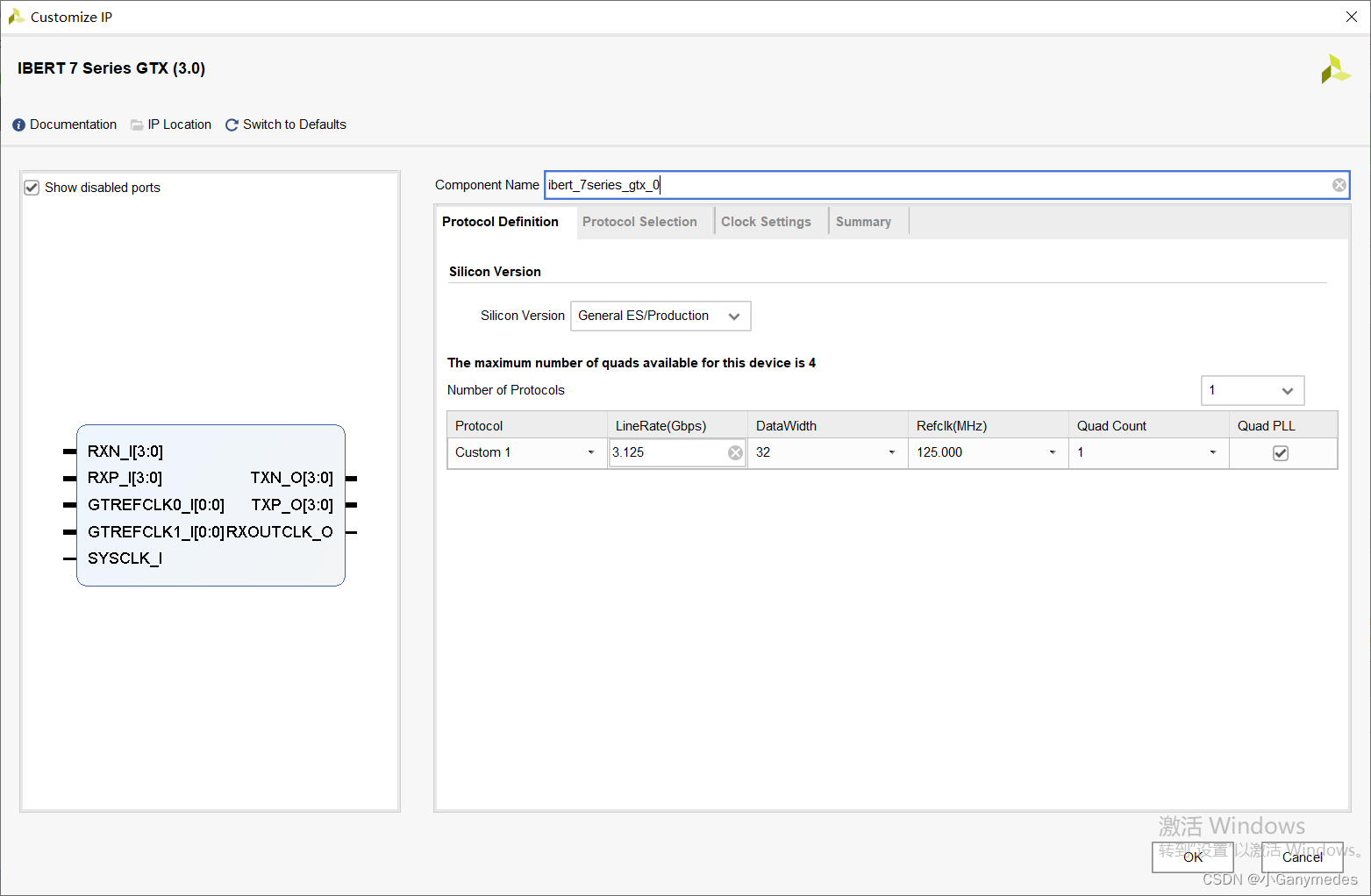
Task: Open the Documentation link
Action: coord(73,124)
